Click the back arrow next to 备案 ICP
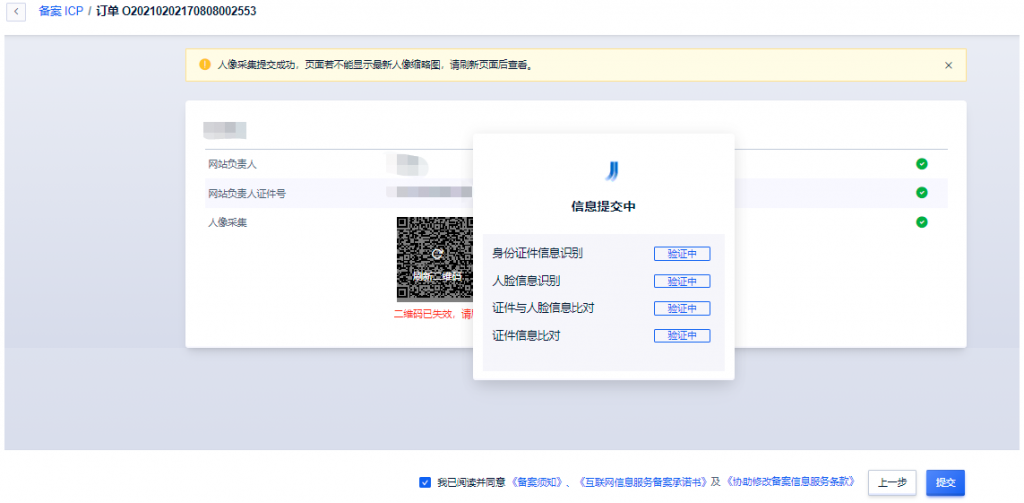This screenshot has width=1024, height=503. click(18, 11)
